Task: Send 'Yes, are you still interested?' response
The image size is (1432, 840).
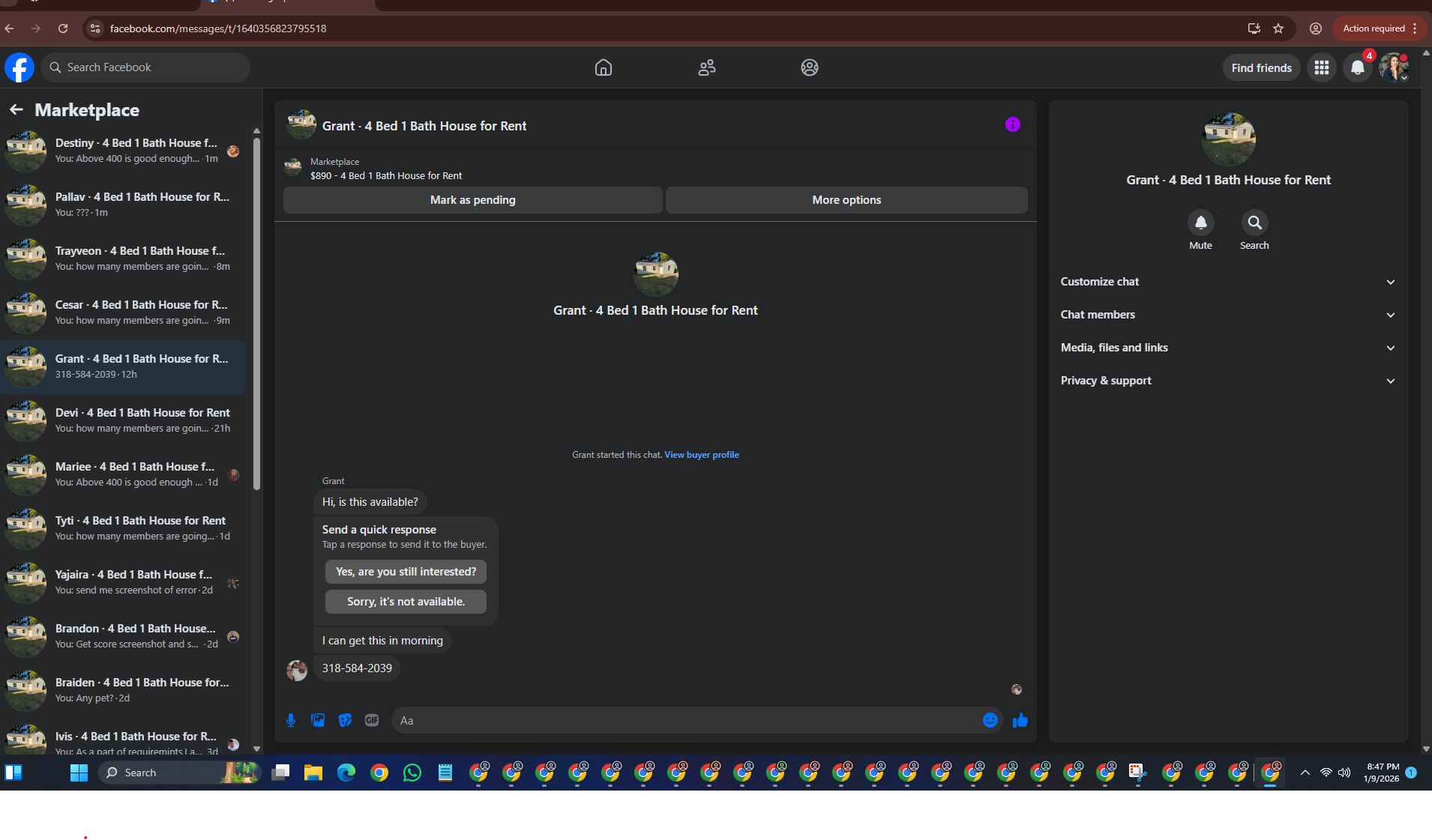Action: [x=406, y=572]
